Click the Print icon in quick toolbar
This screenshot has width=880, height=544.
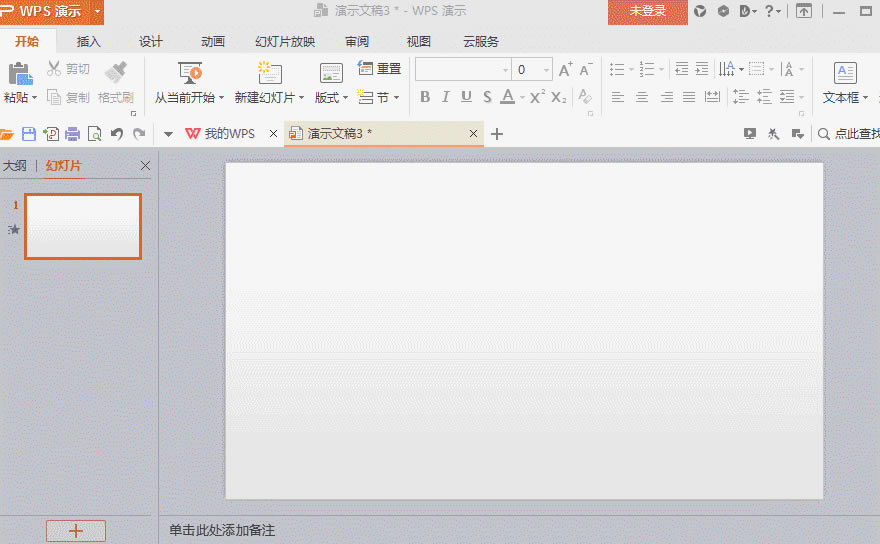click(x=72, y=134)
